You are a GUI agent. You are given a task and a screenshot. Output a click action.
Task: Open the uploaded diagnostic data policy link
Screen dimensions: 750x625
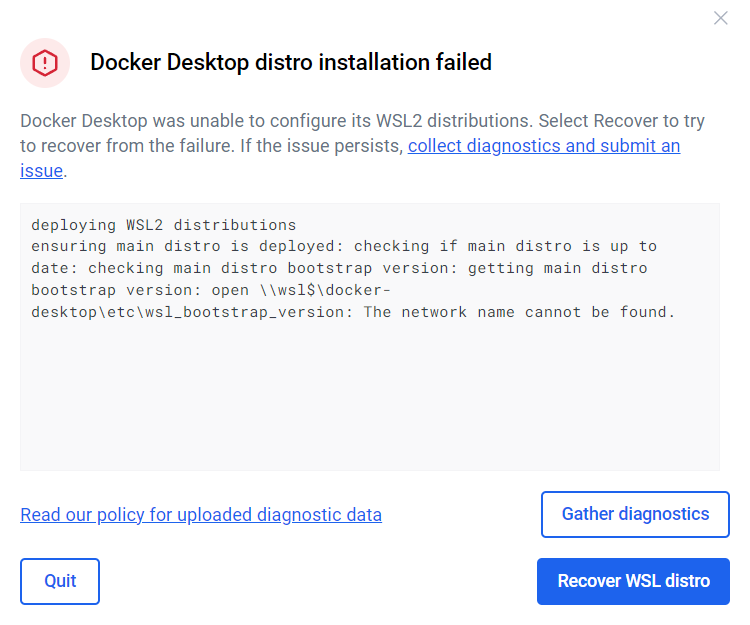pyautogui.click(x=201, y=515)
